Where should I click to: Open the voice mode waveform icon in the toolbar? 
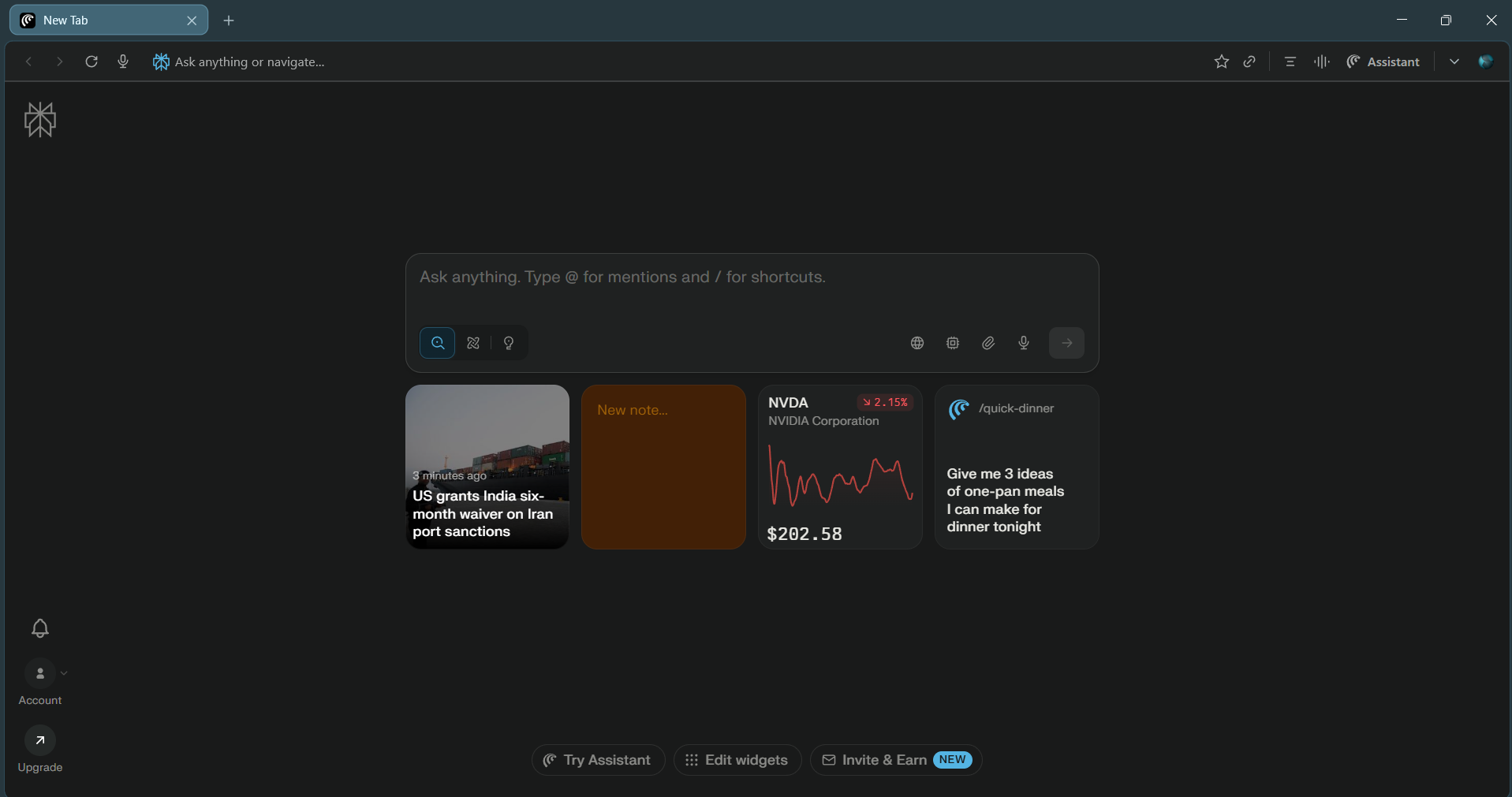tap(1322, 61)
